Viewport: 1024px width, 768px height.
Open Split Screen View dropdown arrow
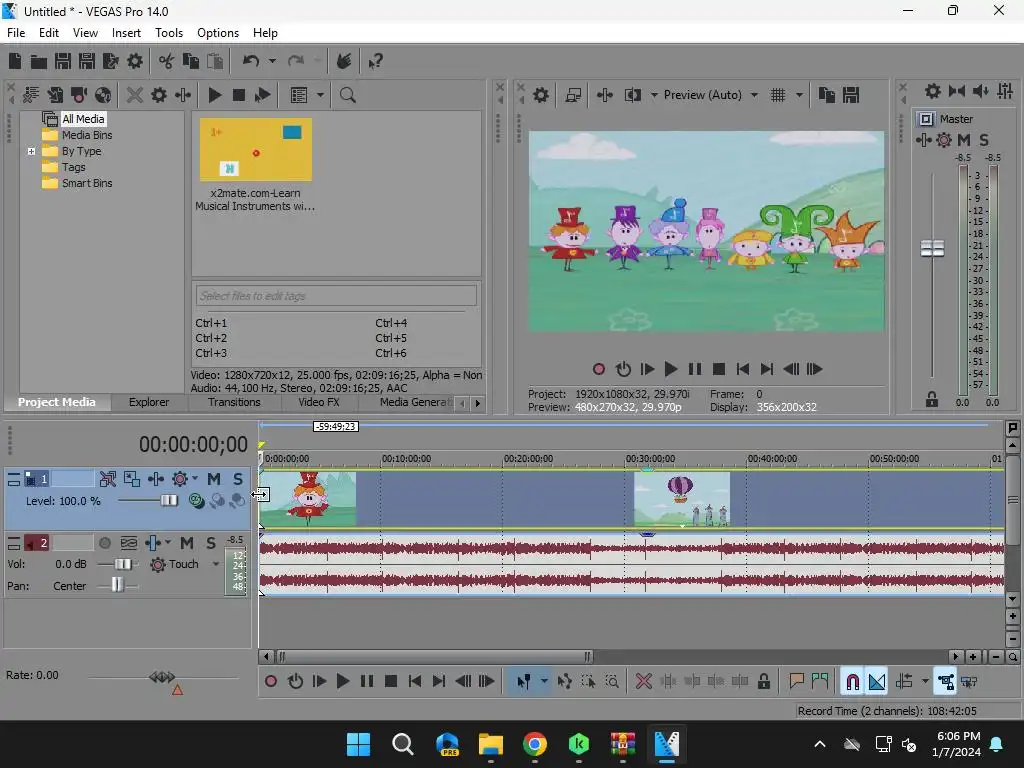pos(654,95)
